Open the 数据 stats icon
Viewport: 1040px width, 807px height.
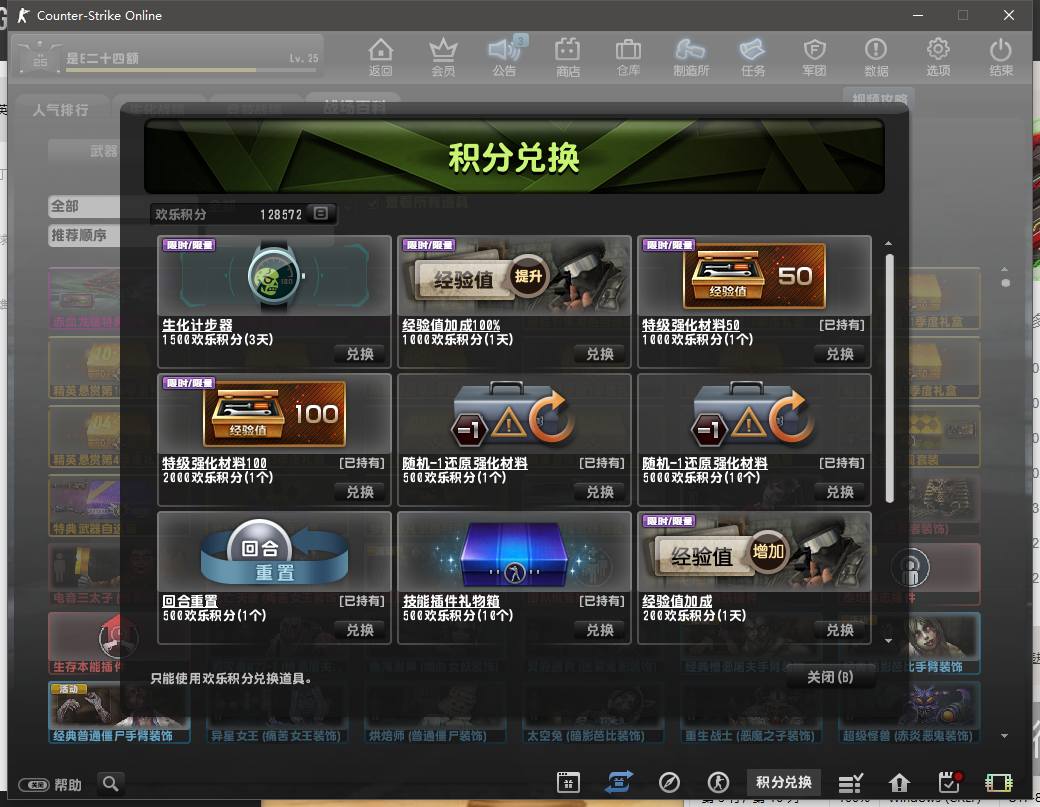point(876,56)
